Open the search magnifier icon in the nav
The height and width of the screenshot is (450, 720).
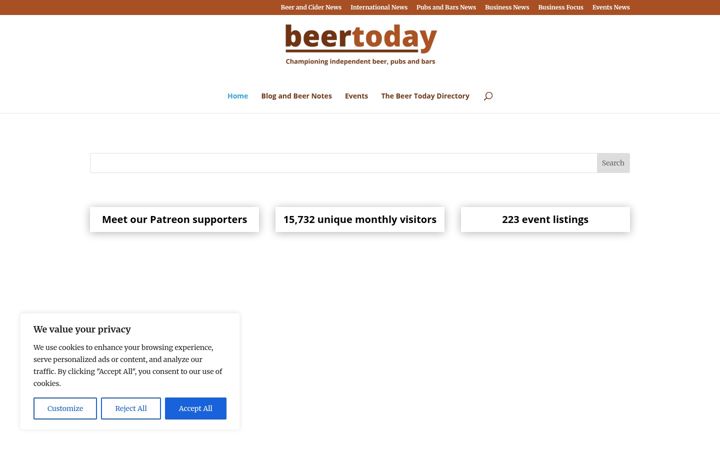(488, 96)
